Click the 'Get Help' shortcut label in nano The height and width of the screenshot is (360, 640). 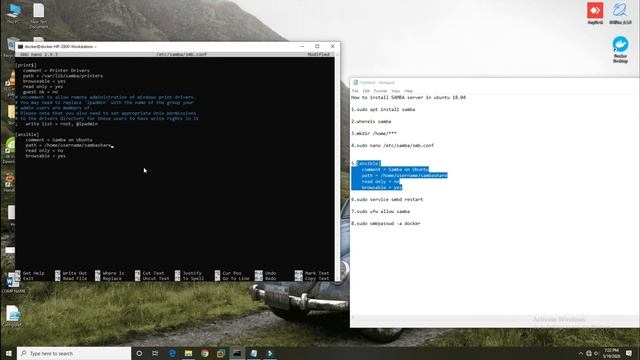click(33, 273)
